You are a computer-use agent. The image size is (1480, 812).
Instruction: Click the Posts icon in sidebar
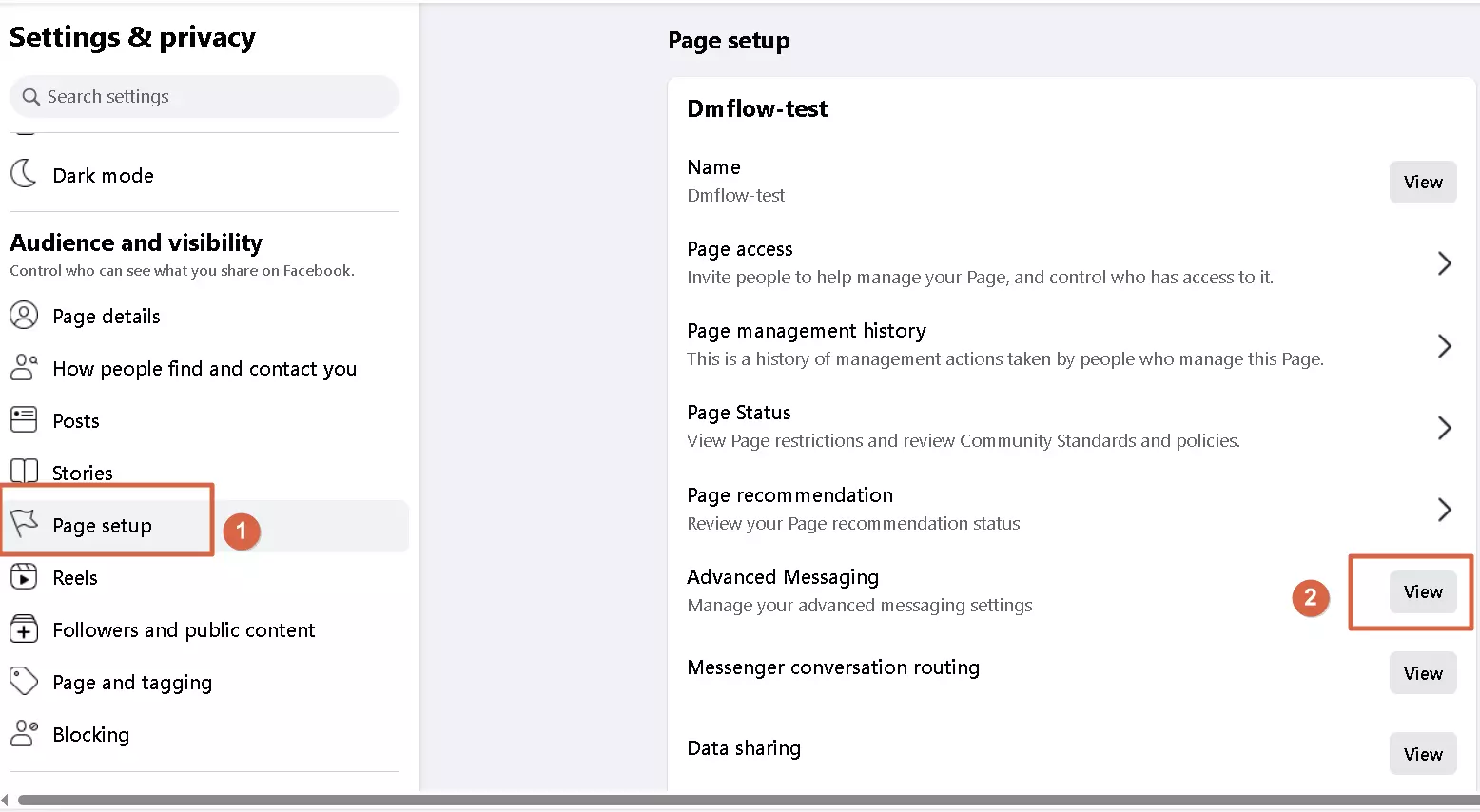coord(24,419)
